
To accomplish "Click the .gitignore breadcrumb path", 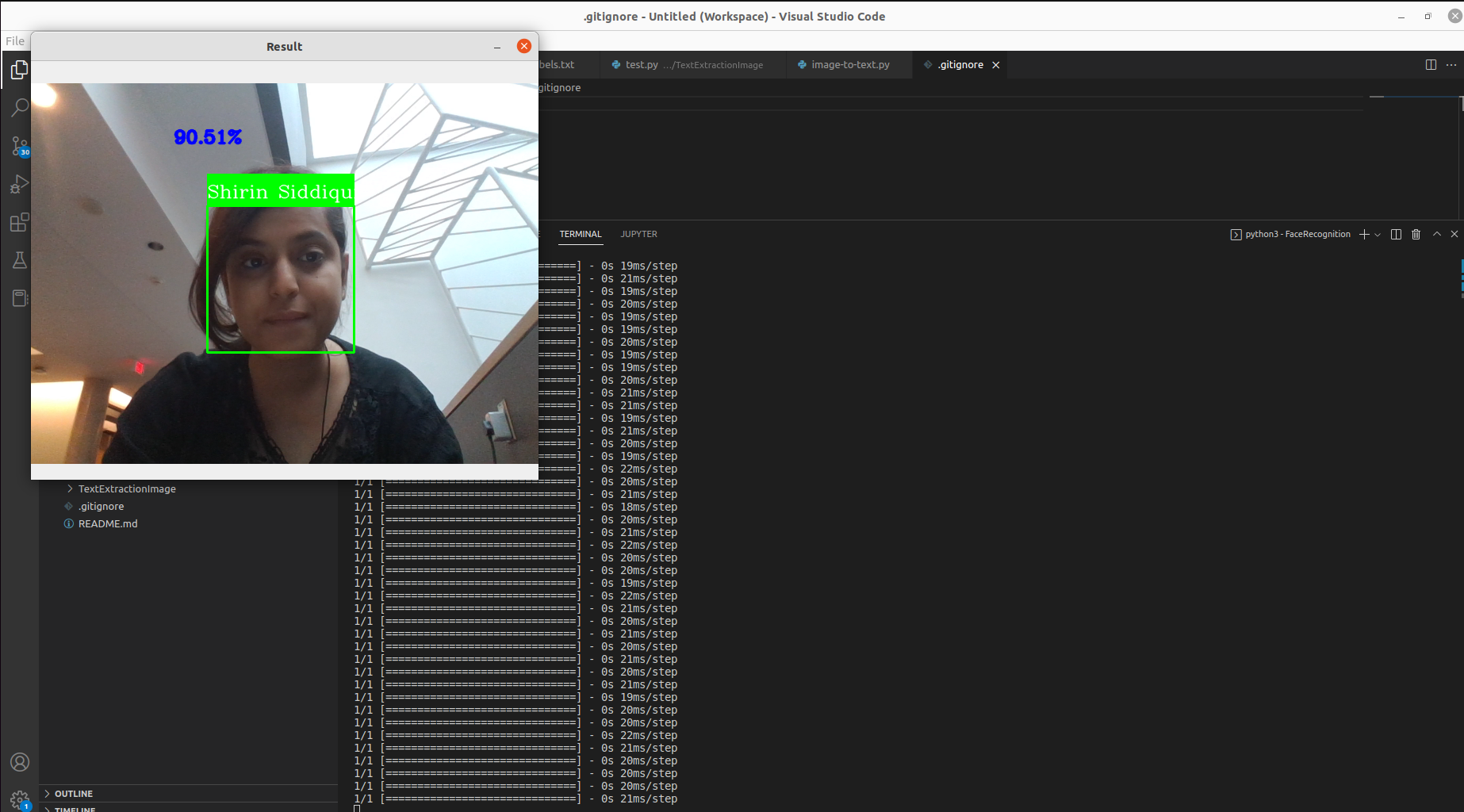I will pyautogui.click(x=560, y=88).
